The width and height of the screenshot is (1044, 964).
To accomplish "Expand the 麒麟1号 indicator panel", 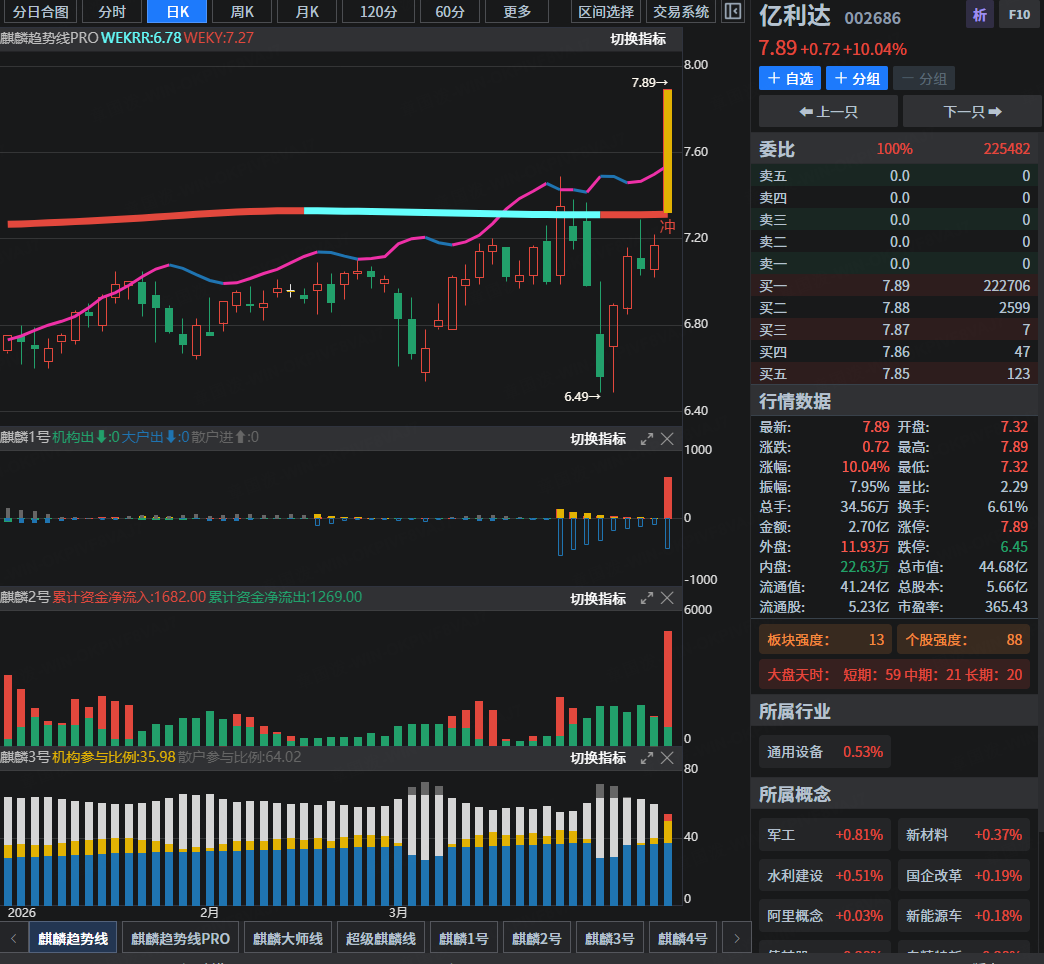I will click(646, 439).
